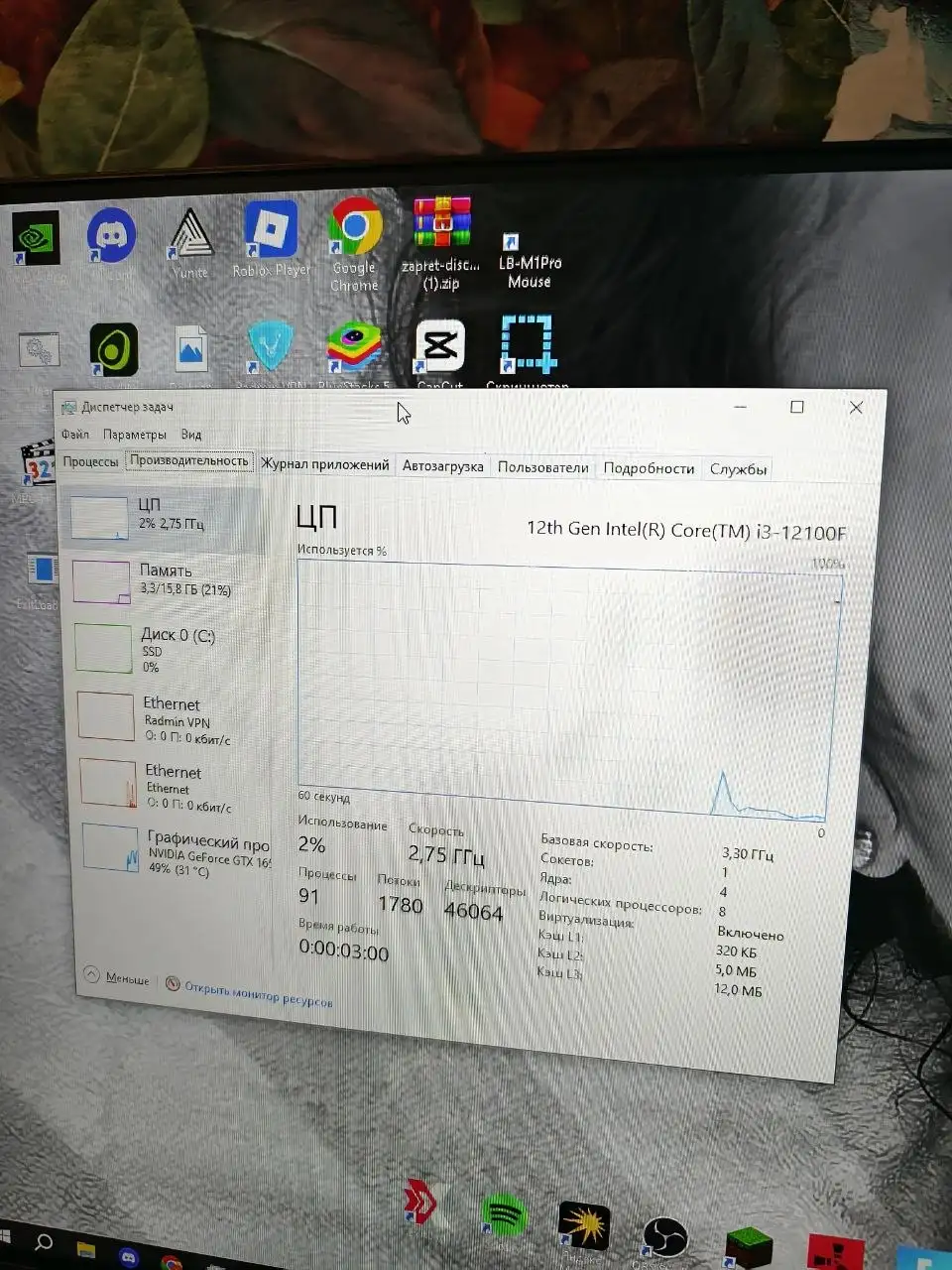
Task: Open the Подробности tab
Action: tap(649, 468)
